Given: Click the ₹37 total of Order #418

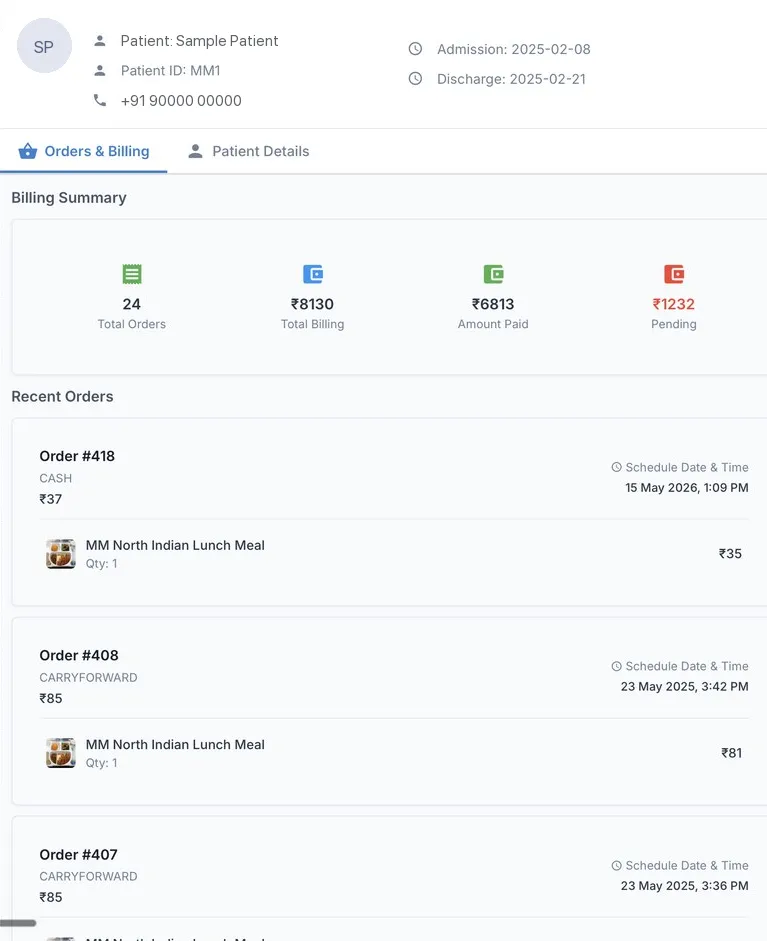Looking at the screenshot, I should (50, 499).
